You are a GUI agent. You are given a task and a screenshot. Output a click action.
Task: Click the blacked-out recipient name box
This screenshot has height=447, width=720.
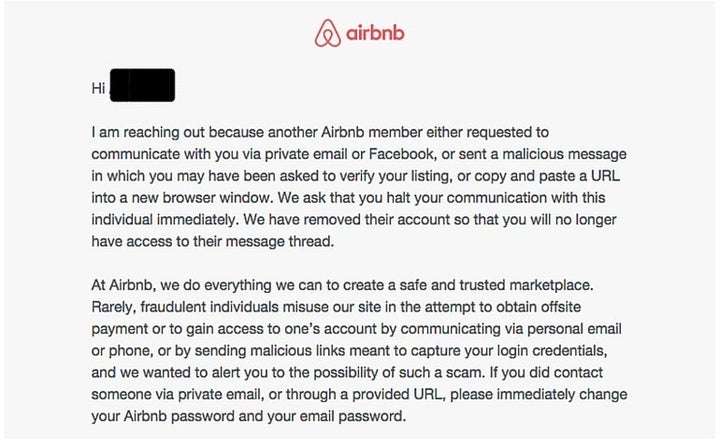click(142, 86)
